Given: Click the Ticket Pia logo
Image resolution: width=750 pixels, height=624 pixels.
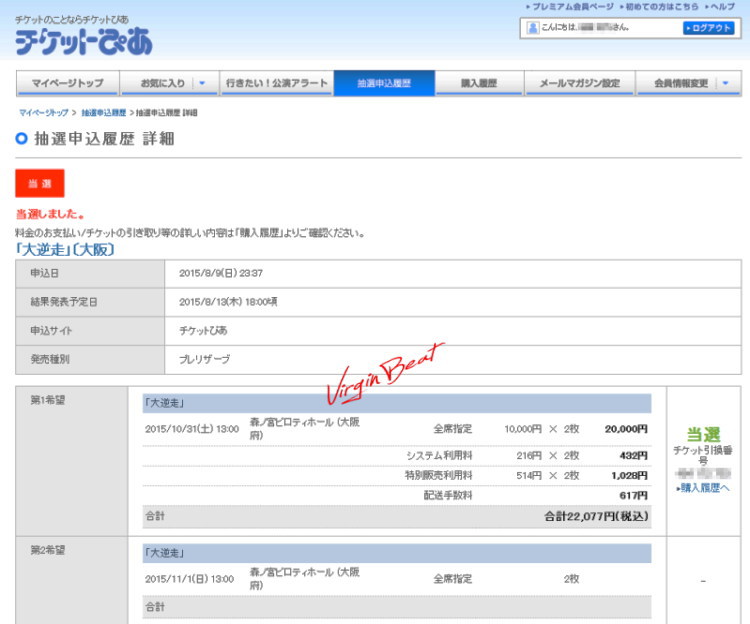Looking at the screenshot, I should [84, 41].
